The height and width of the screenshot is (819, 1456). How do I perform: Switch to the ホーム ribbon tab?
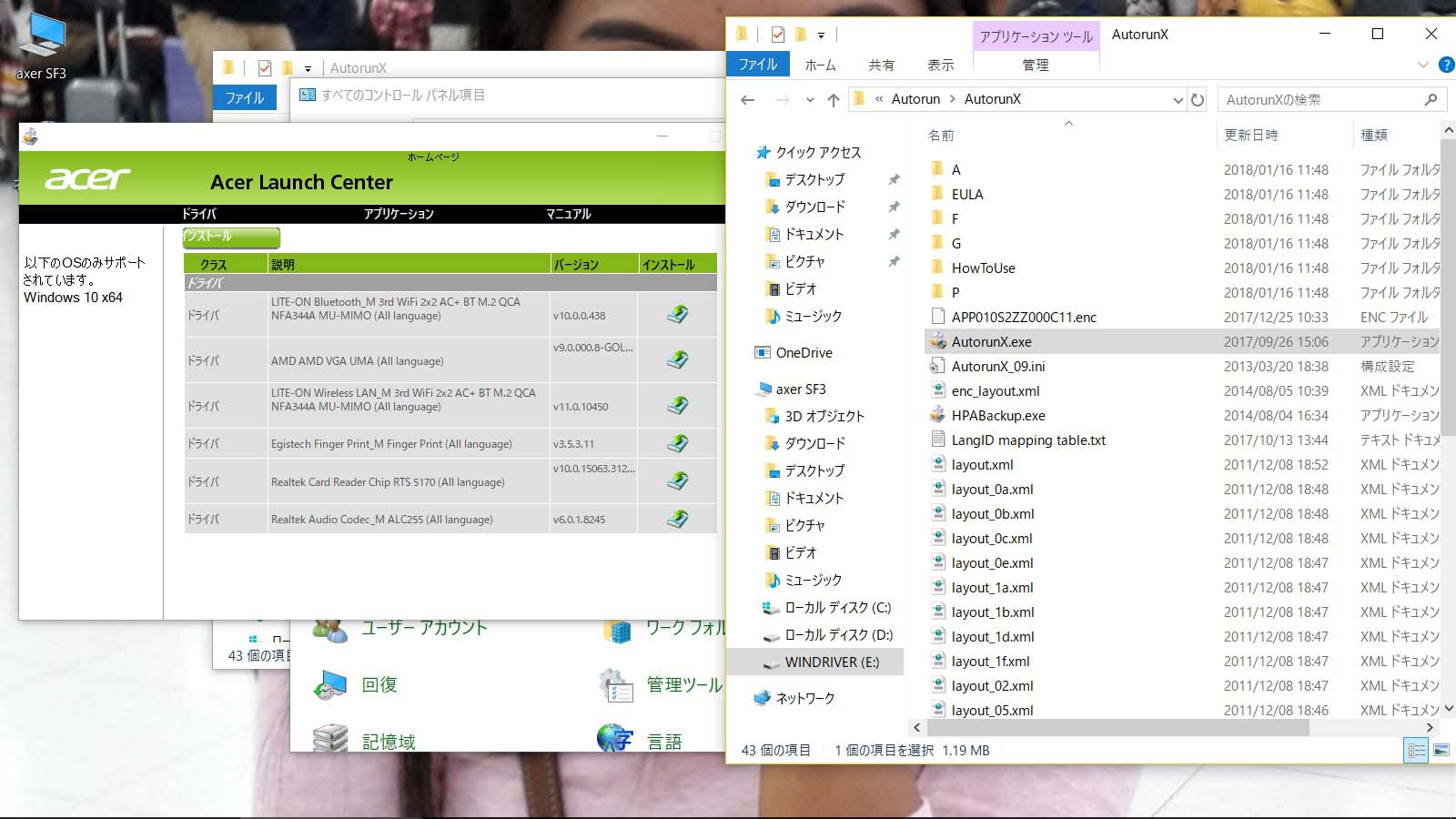(820, 65)
